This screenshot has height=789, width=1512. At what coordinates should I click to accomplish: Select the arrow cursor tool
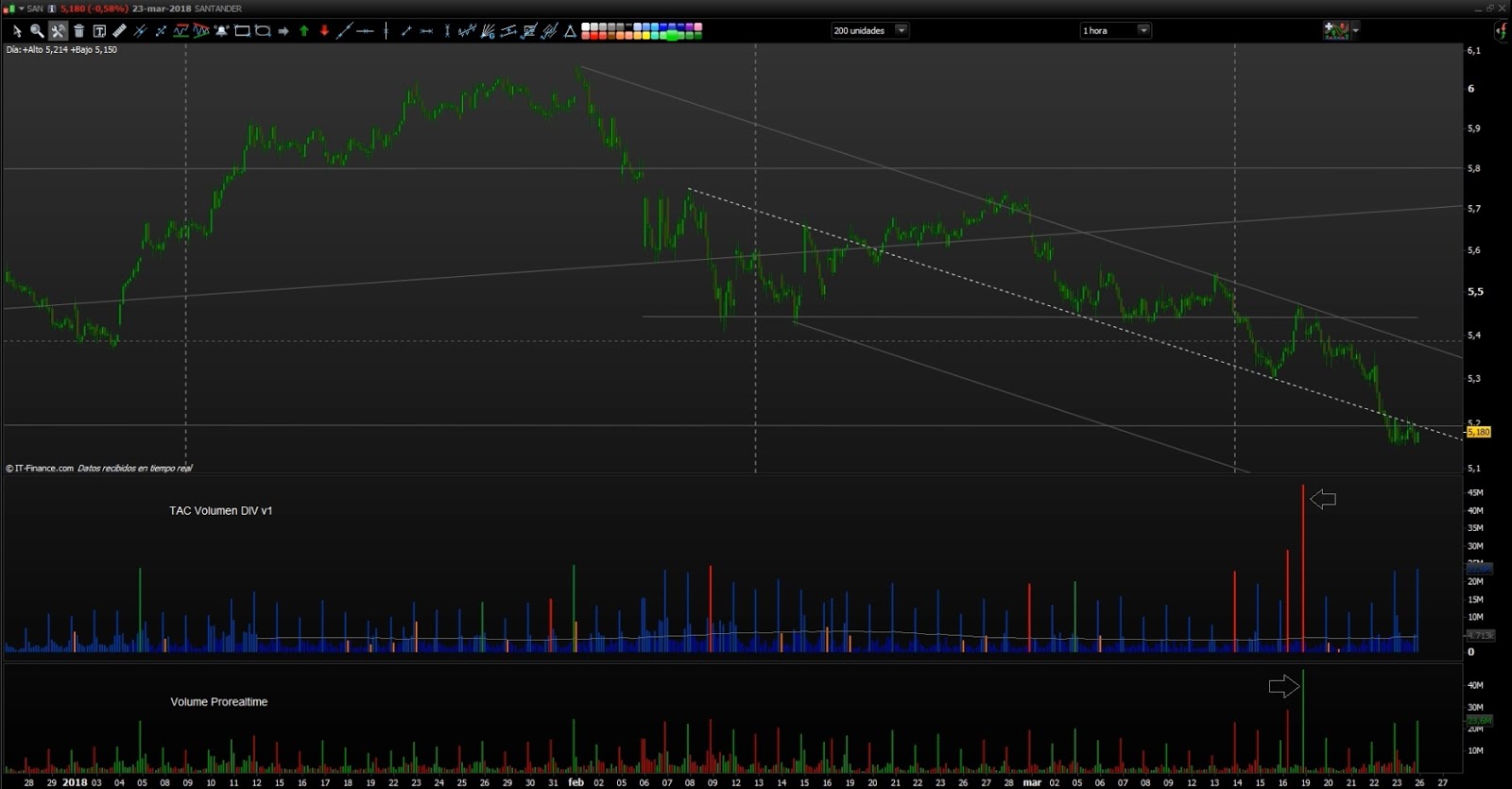tap(16, 31)
